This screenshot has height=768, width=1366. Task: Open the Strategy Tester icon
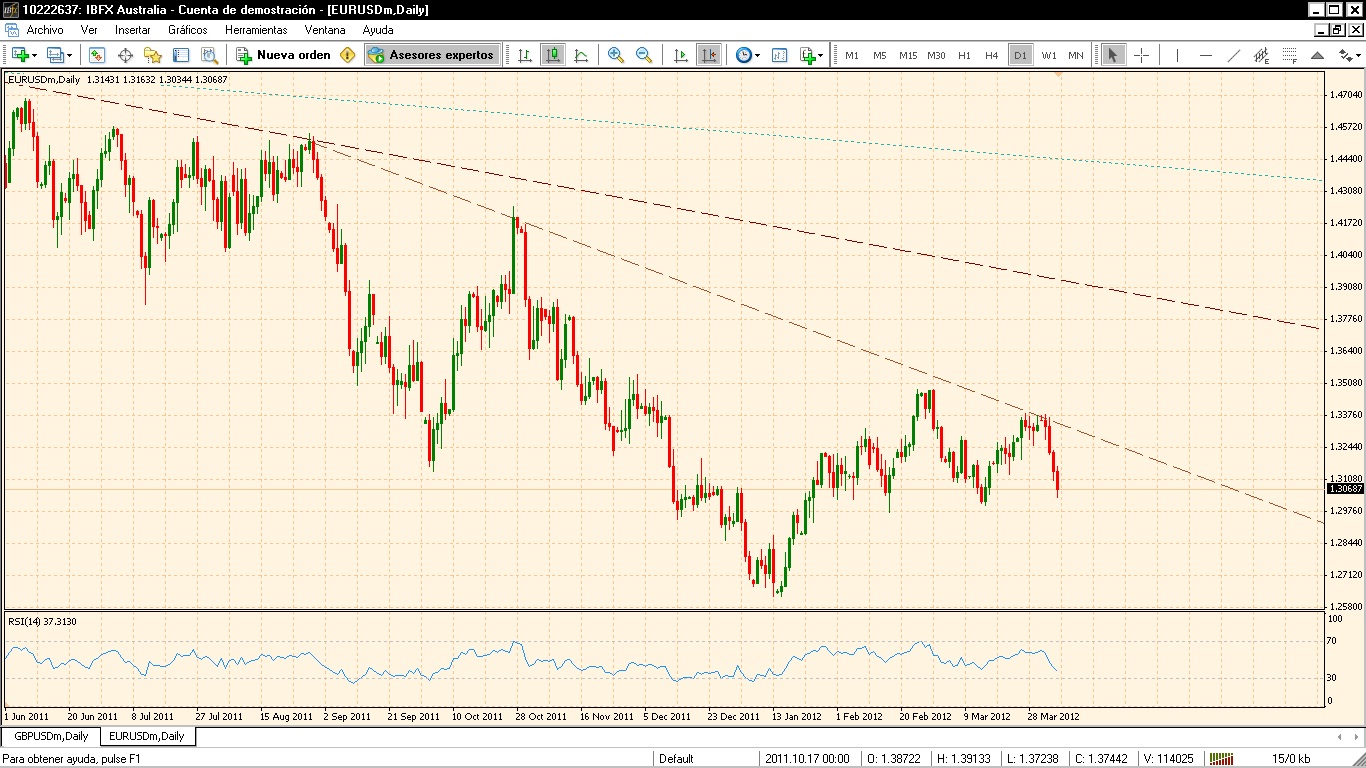point(209,55)
